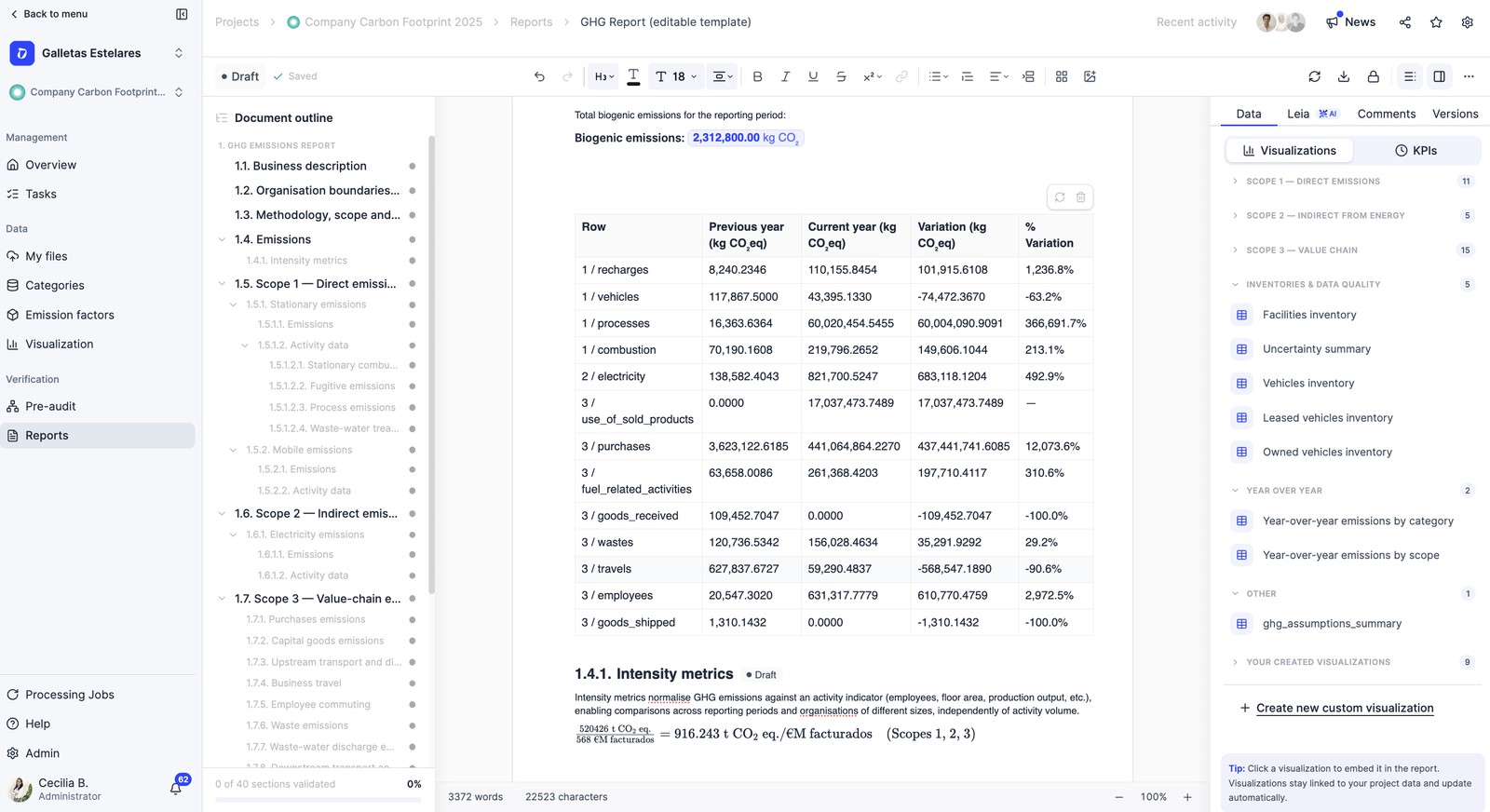
Task: Click Create new custom visualization link
Action: (1345, 708)
